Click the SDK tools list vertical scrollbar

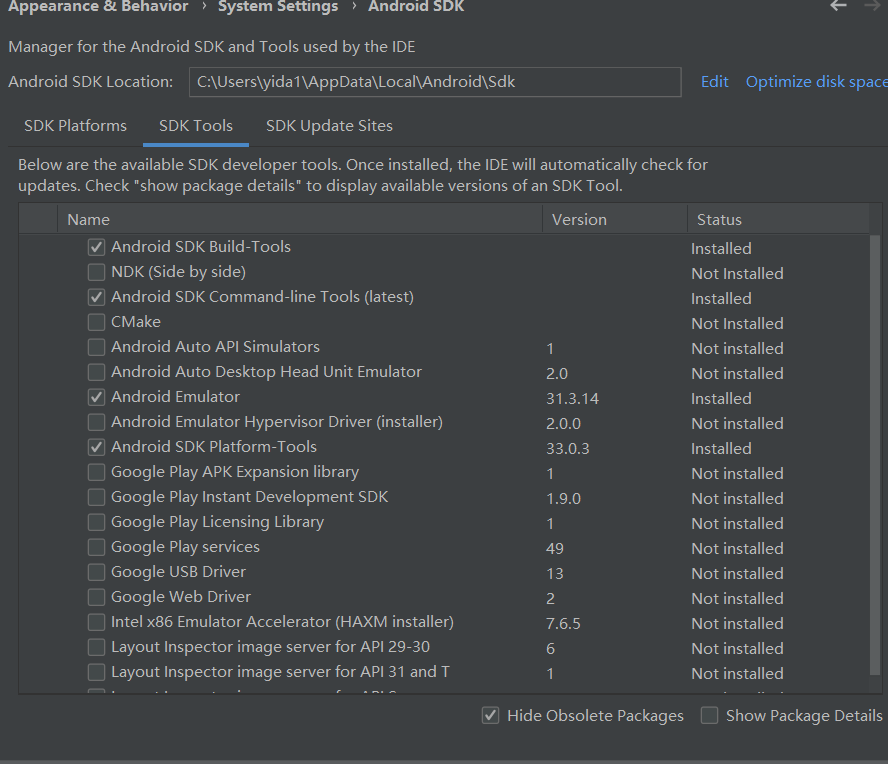875,455
